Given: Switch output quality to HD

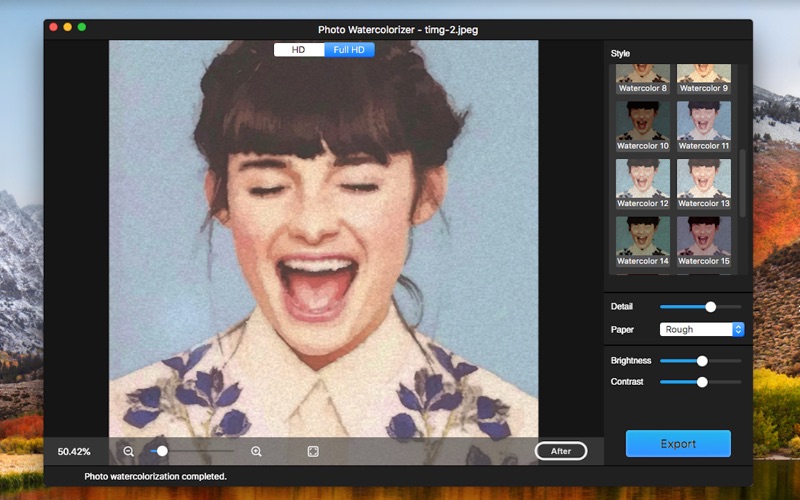Looking at the screenshot, I should [x=298, y=49].
